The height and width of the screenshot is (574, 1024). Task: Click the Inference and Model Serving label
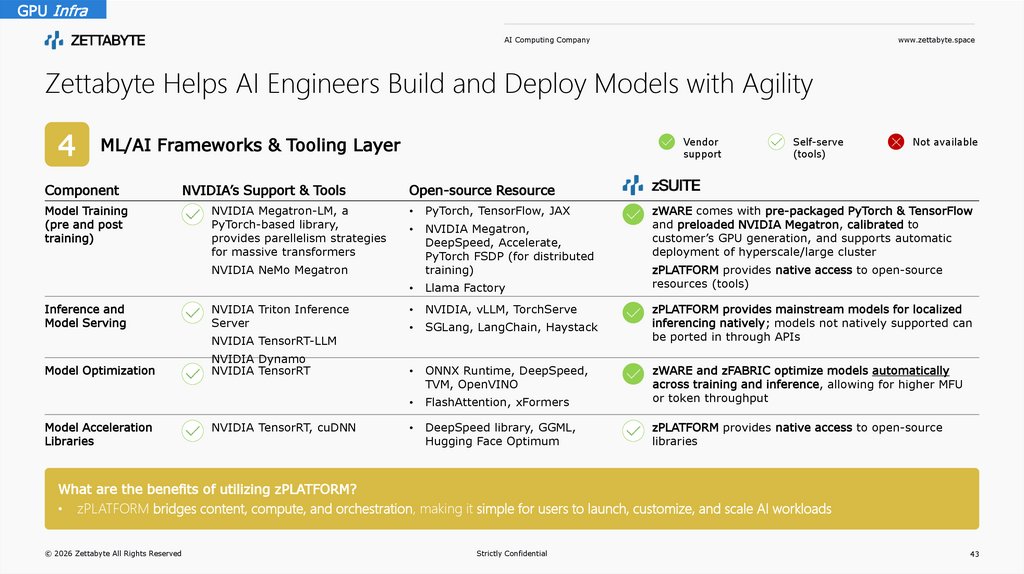tap(86, 316)
